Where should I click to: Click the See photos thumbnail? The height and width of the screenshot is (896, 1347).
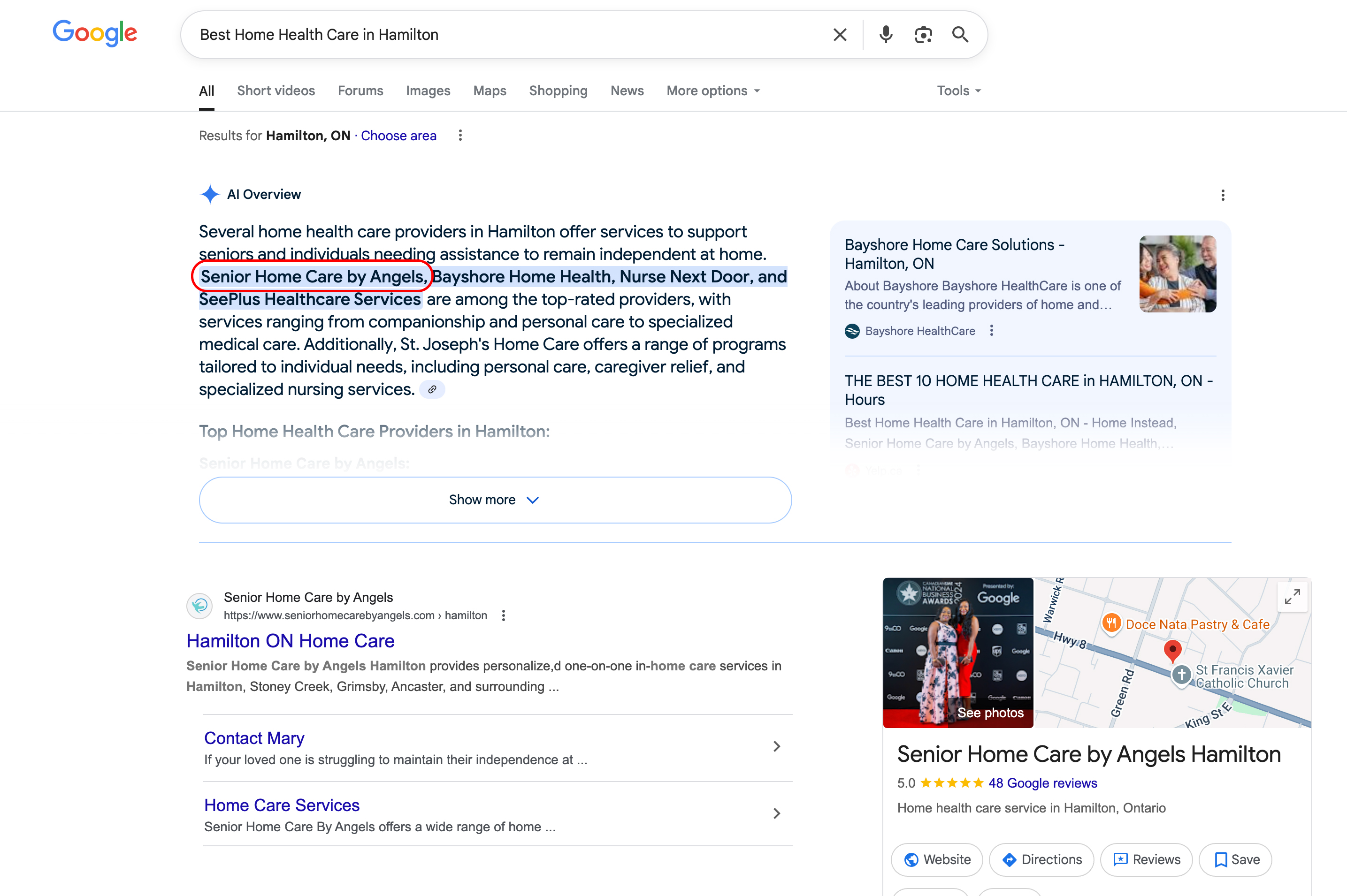pyautogui.click(x=957, y=653)
